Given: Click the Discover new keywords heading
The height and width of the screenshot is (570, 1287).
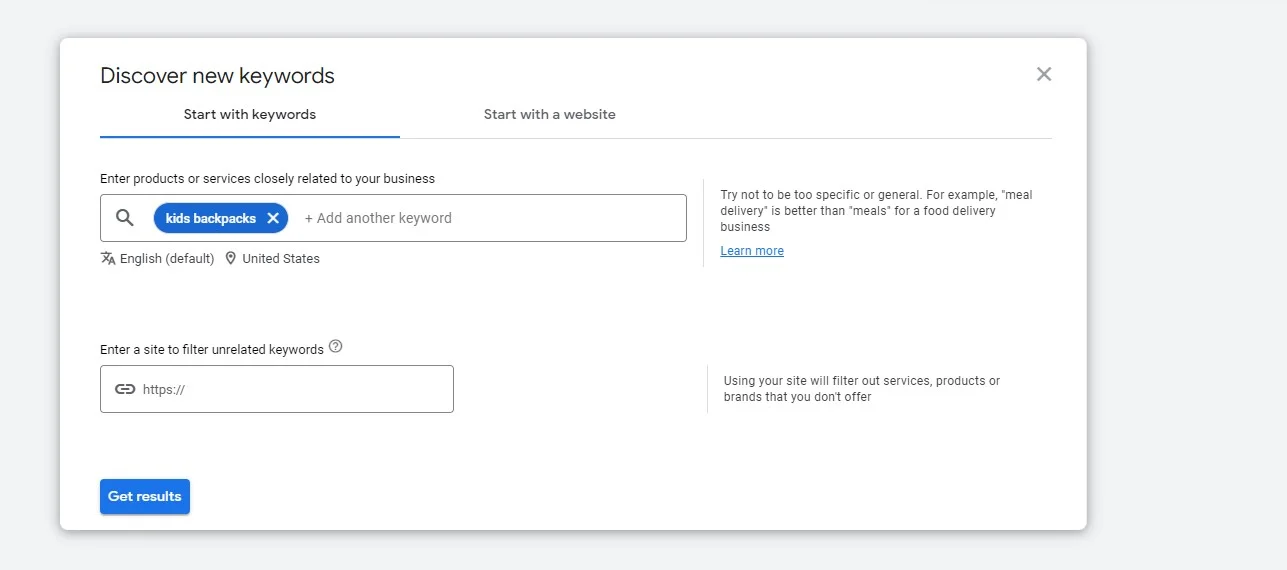Looking at the screenshot, I should (x=217, y=76).
